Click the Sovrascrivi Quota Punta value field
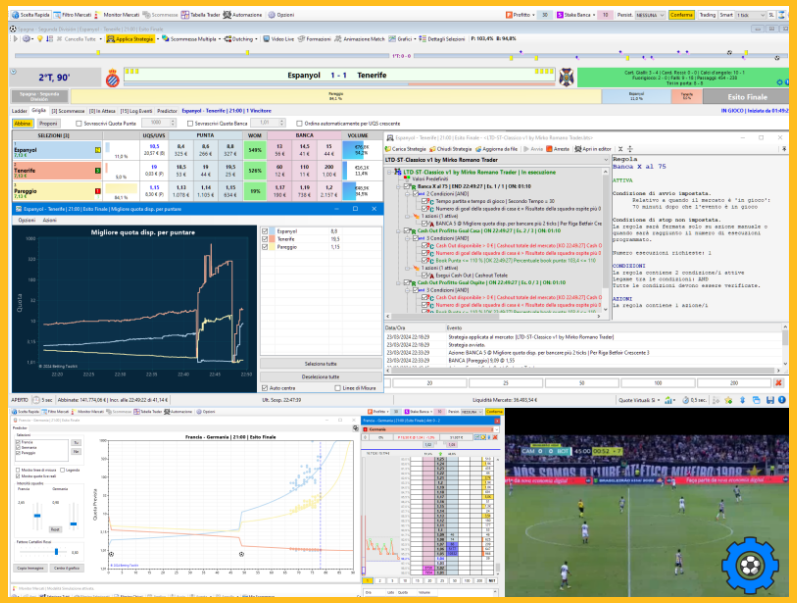The width and height of the screenshot is (797, 603). pyautogui.click(x=157, y=123)
